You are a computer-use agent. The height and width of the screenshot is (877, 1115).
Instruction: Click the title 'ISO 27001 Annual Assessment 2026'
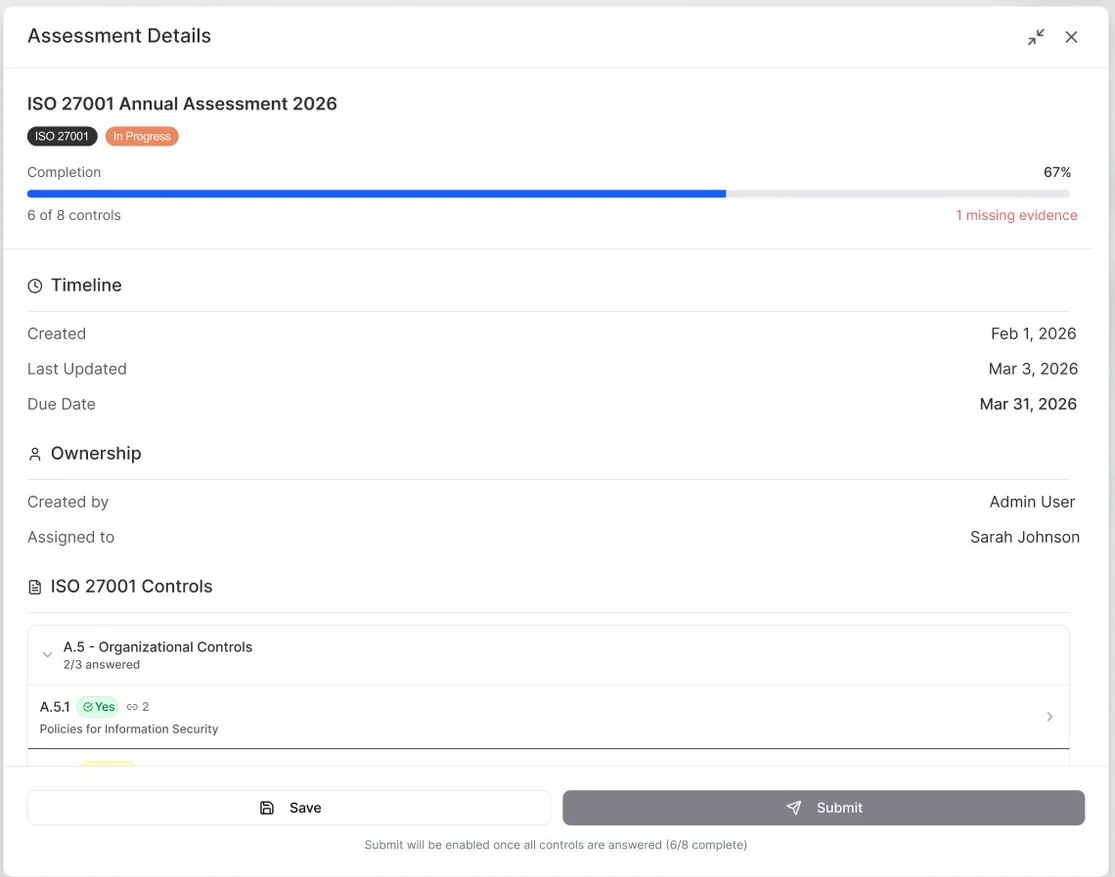coord(182,104)
